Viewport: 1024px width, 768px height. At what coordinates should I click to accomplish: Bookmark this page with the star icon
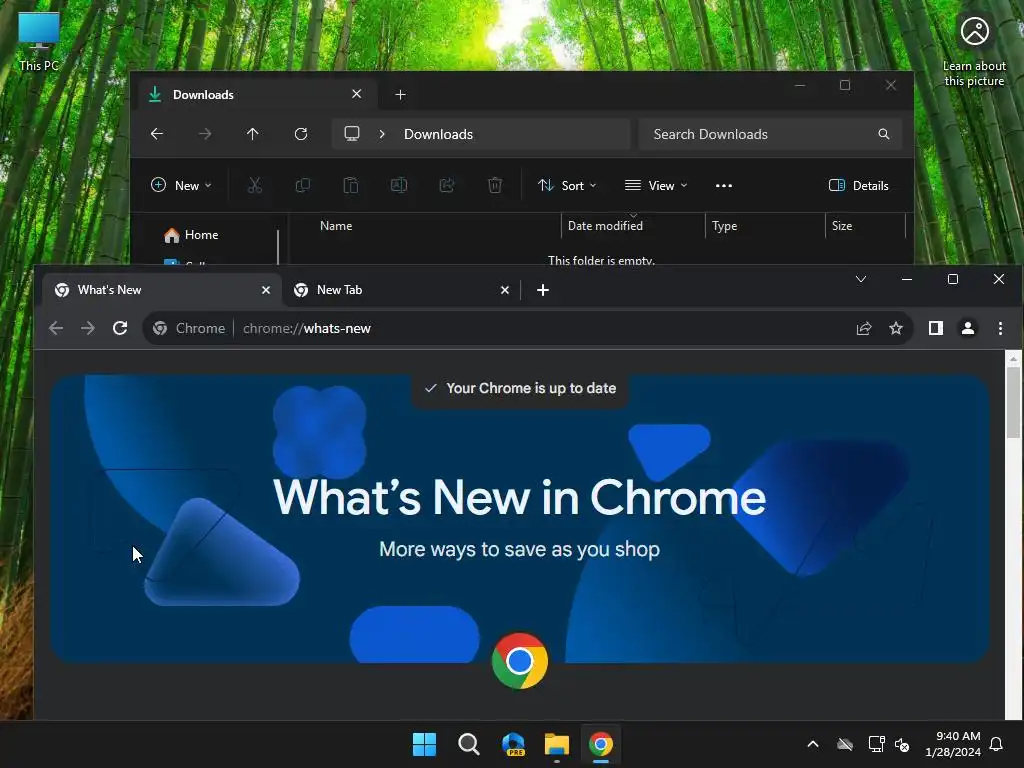[x=896, y=328]
